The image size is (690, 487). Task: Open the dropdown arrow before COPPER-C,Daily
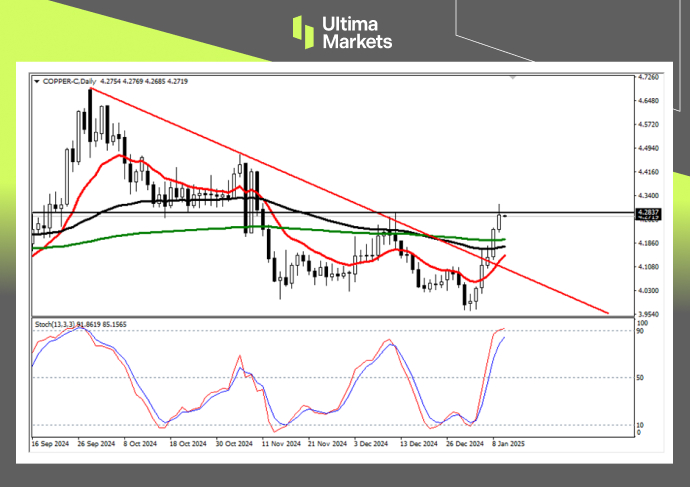point(37,80)
